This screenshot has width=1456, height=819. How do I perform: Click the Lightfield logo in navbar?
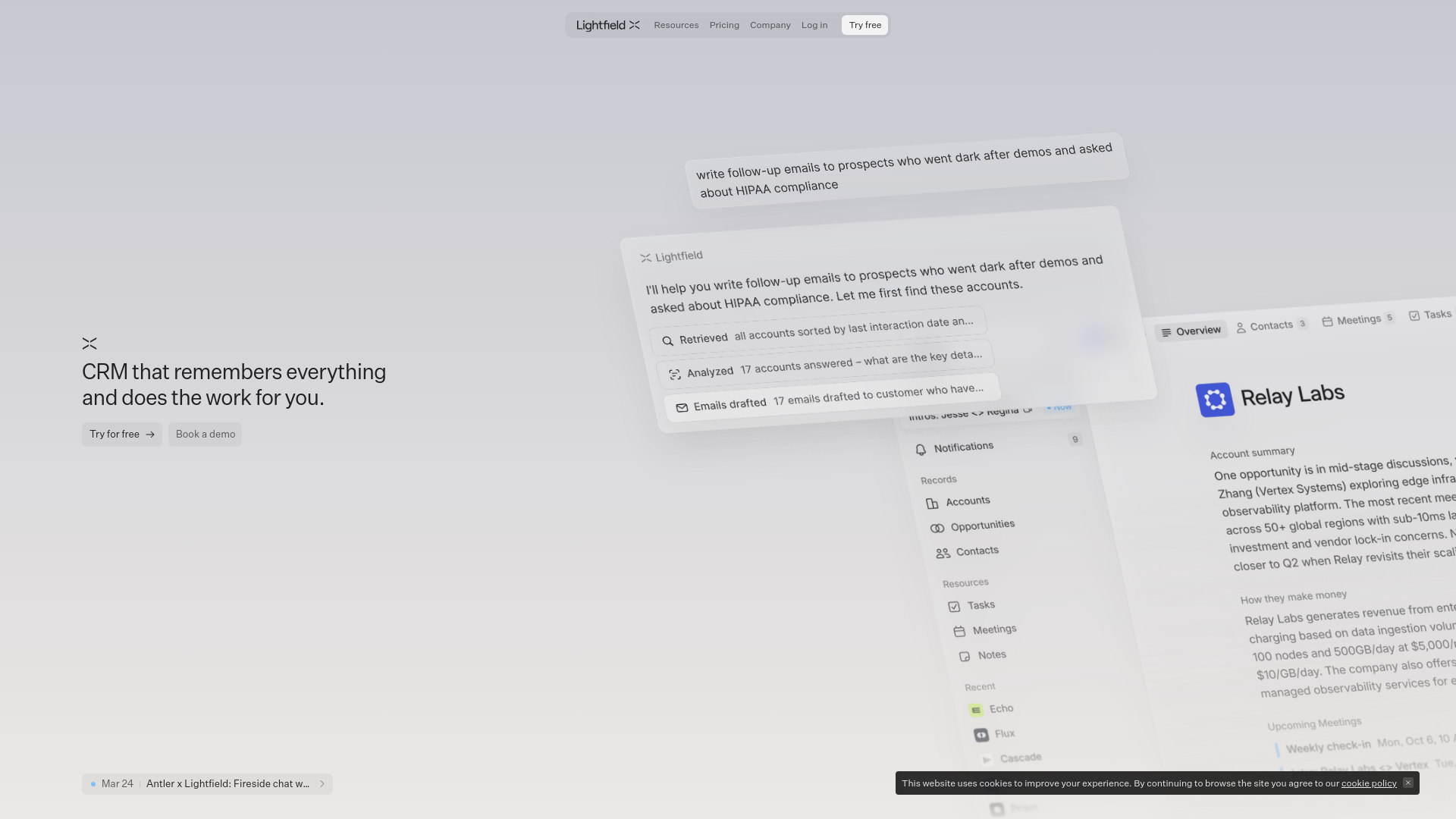(607, 25)
